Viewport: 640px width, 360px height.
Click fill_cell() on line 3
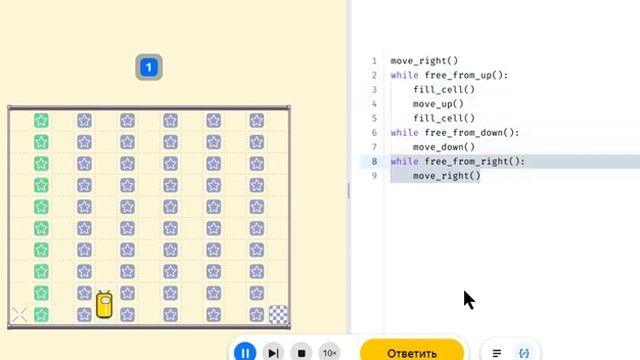point(444,89)
